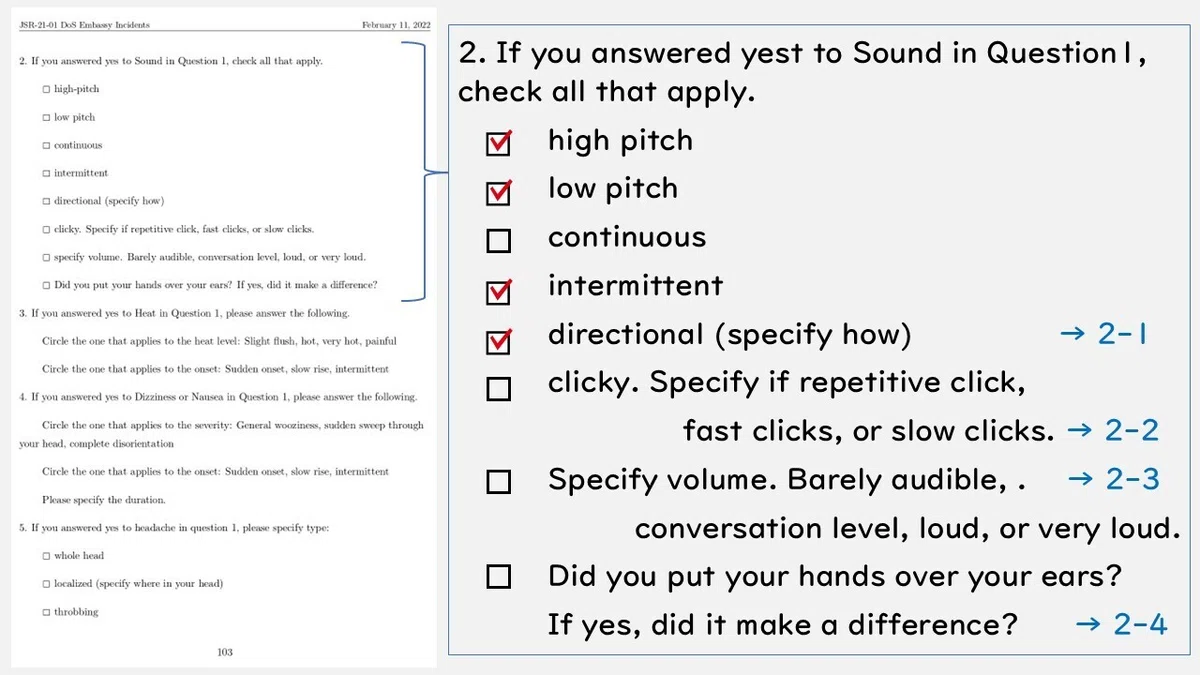Click small whole head checkbox in document
1200x675 pixels.
[46, 556]
